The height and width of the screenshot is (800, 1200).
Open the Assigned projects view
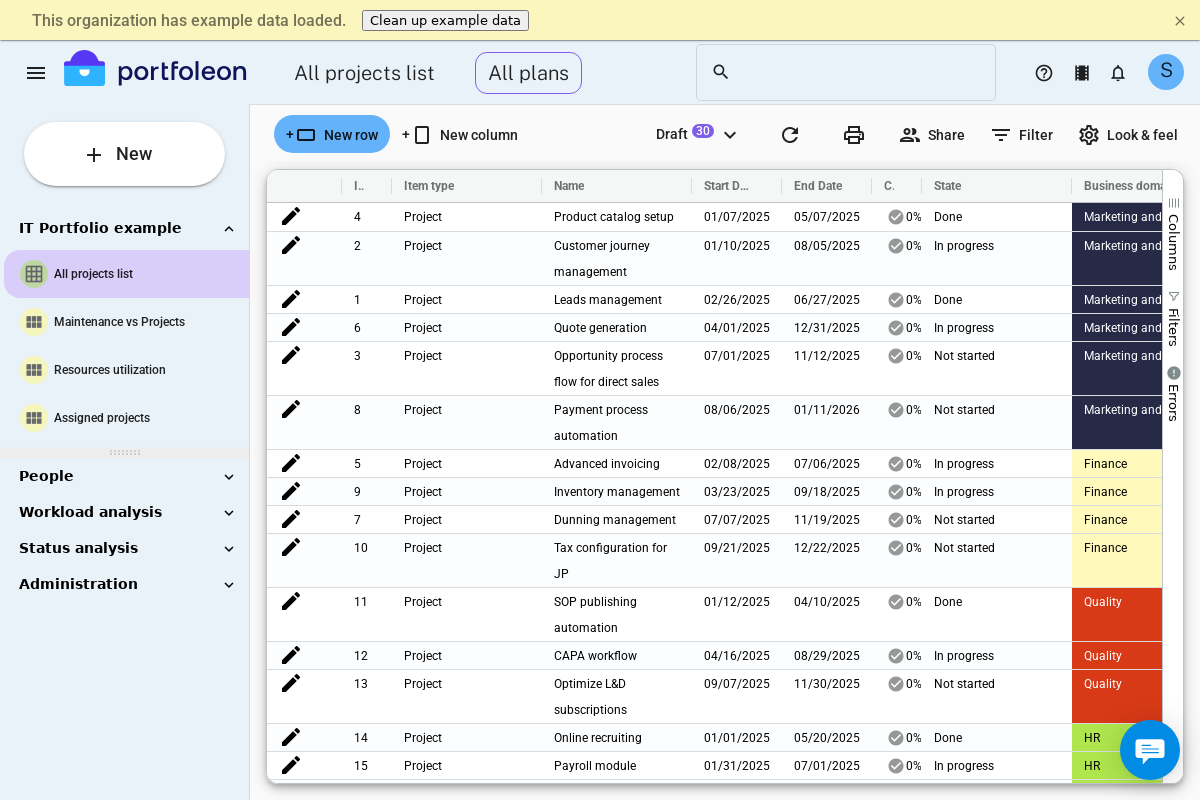click(x=126, y=418)
